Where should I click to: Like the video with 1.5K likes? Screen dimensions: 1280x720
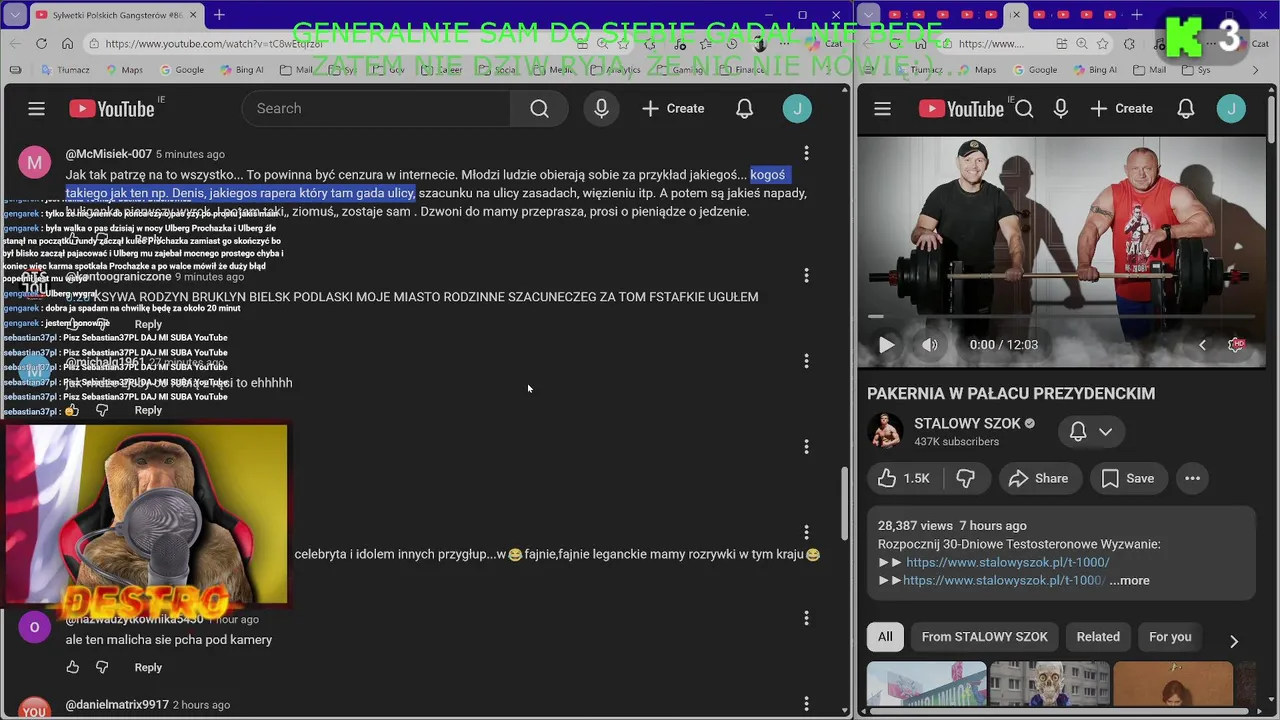[904, 479]
